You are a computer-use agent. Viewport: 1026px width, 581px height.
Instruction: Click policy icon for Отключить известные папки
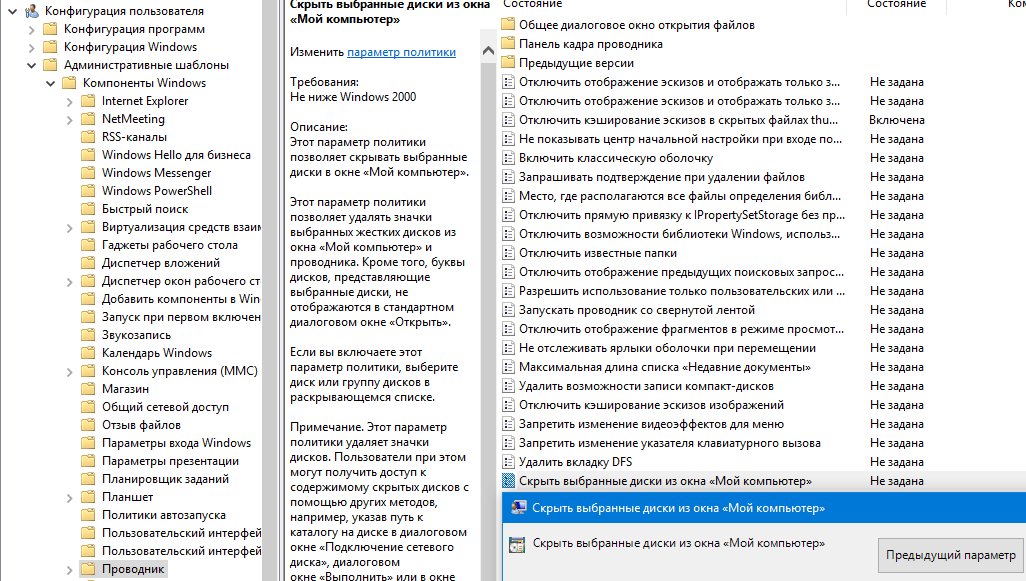coord(508,253)
